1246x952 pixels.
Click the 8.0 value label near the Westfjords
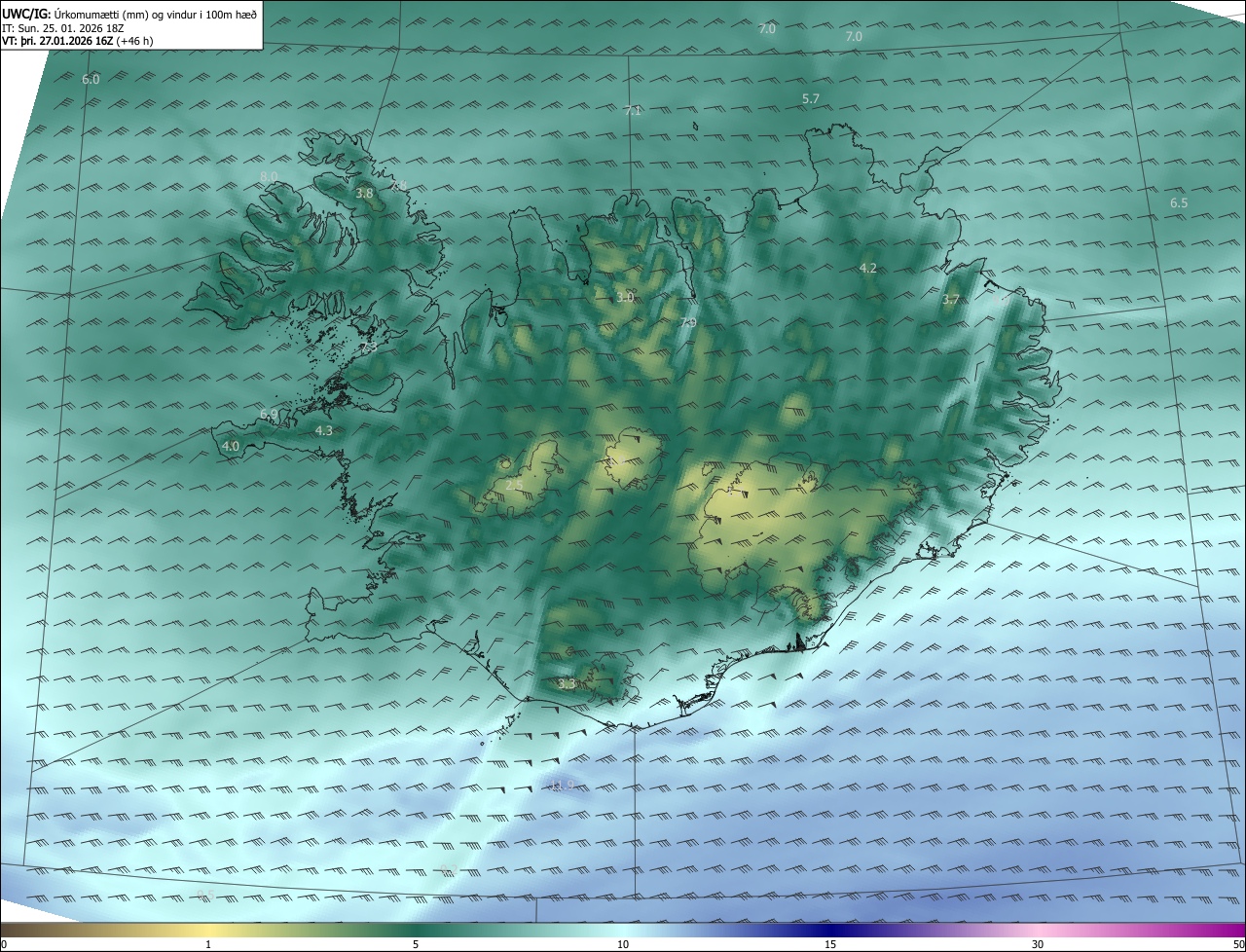coord(269,176)
